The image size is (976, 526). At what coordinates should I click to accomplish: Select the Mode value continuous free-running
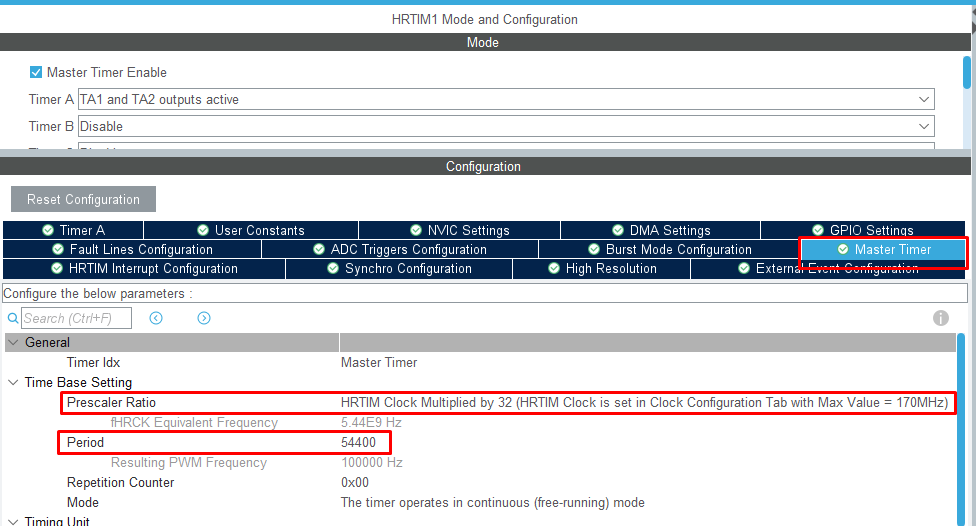tap(492, 502)
